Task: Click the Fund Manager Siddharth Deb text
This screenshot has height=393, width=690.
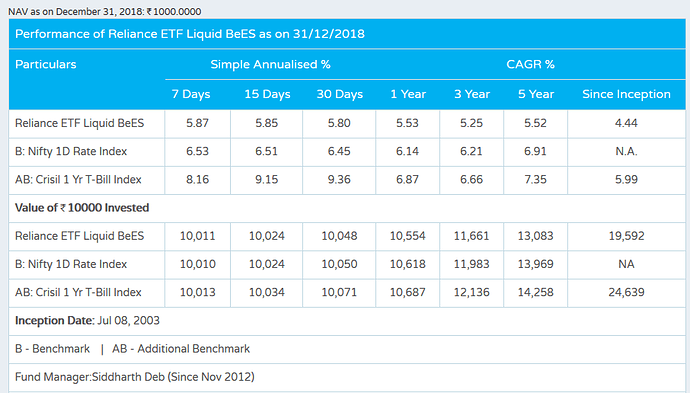Action: [x=135, y=377]
